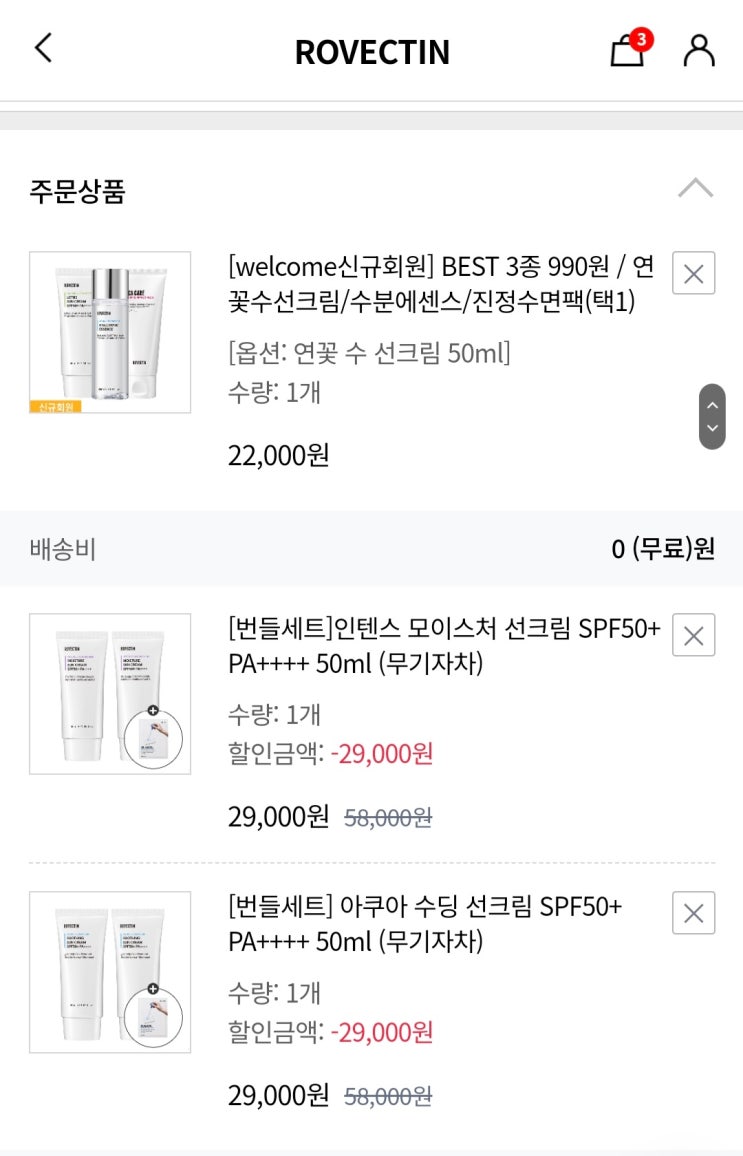Tap the plus gift badge on 아쿠아 thumbnail

tap(153, 989)
